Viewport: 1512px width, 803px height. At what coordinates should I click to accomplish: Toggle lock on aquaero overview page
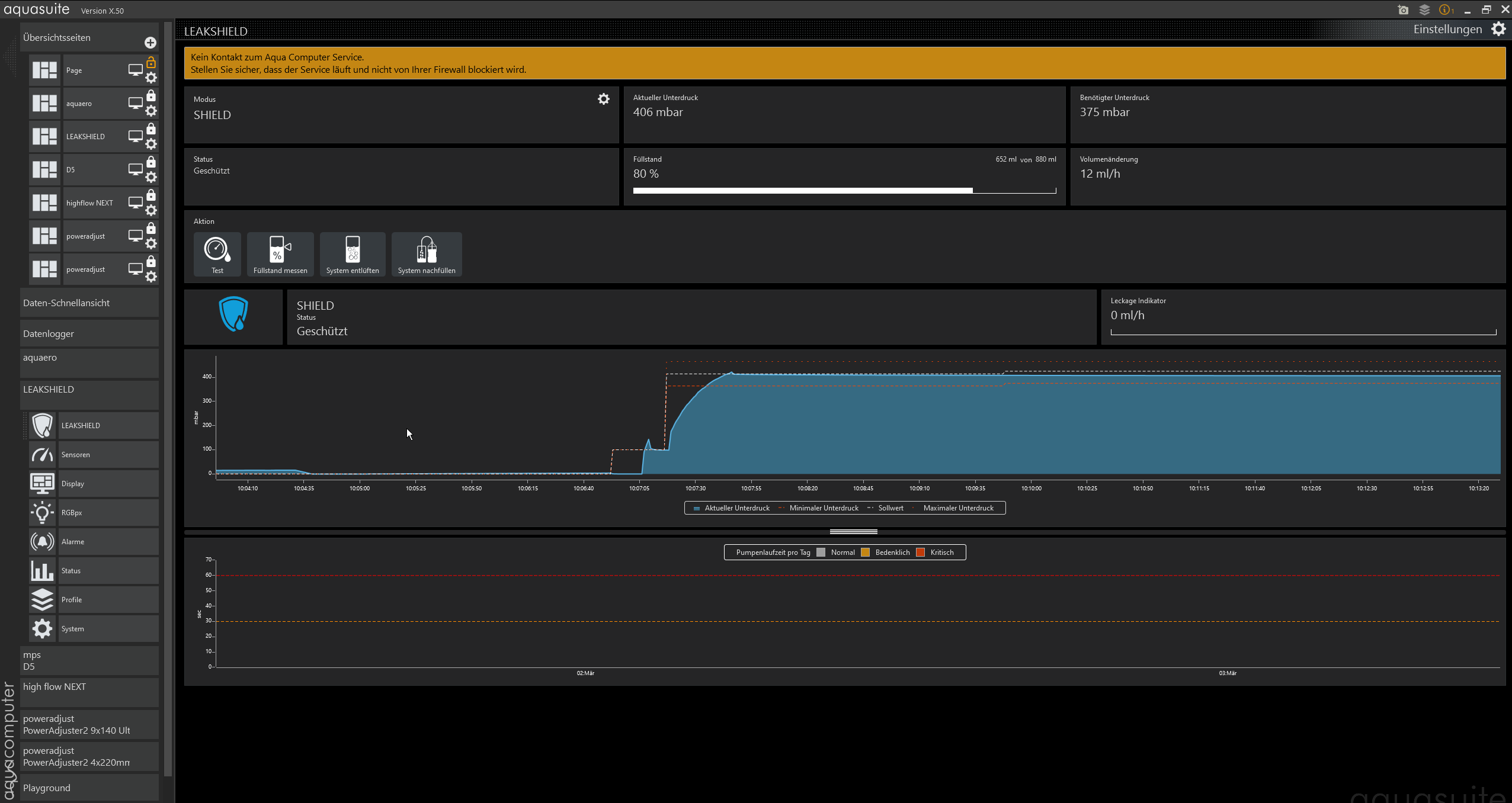(x=151, y=96)
